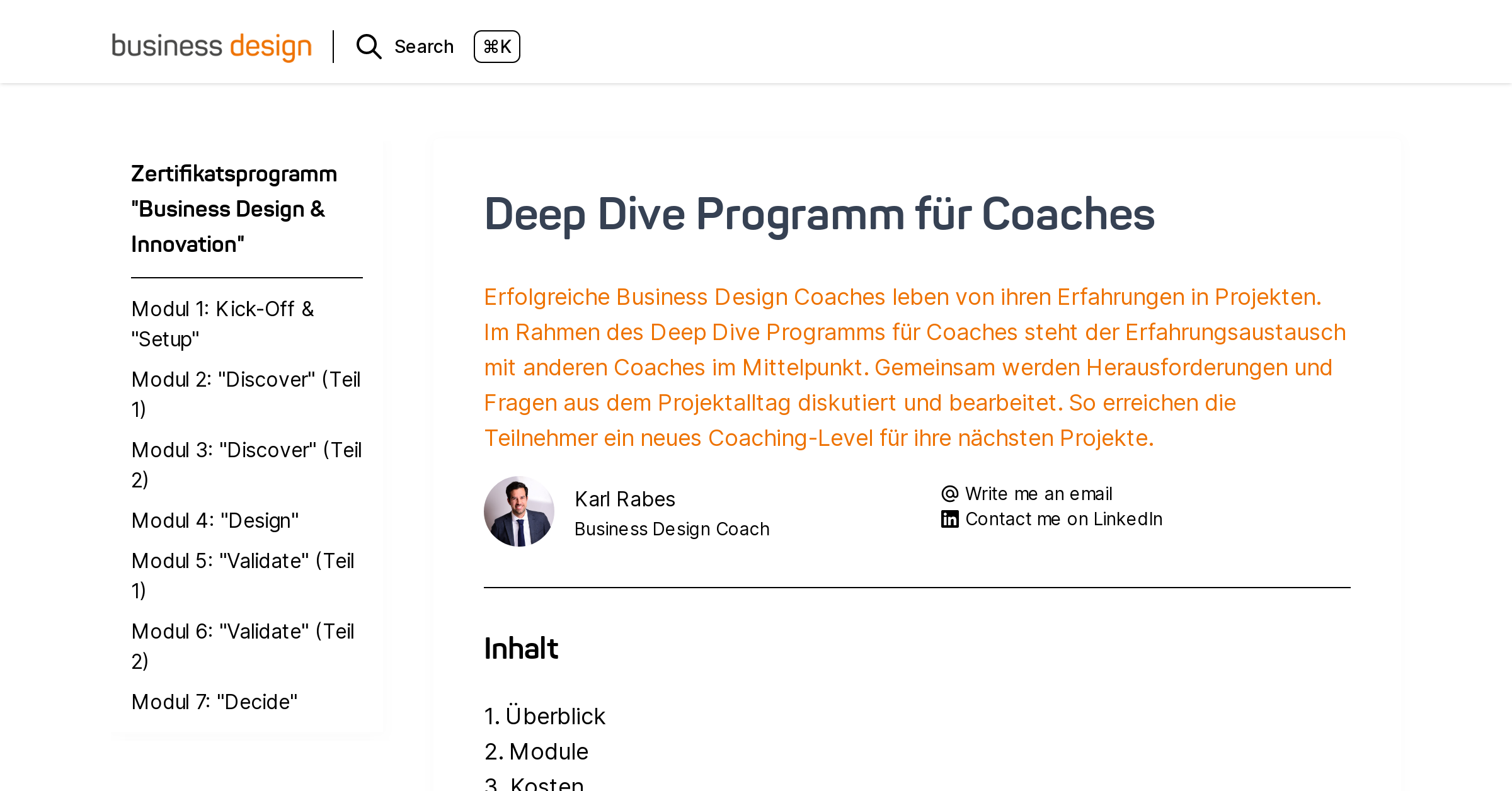
Task: Click Karl Rabes' profile photo
Action: coord(519,510)
